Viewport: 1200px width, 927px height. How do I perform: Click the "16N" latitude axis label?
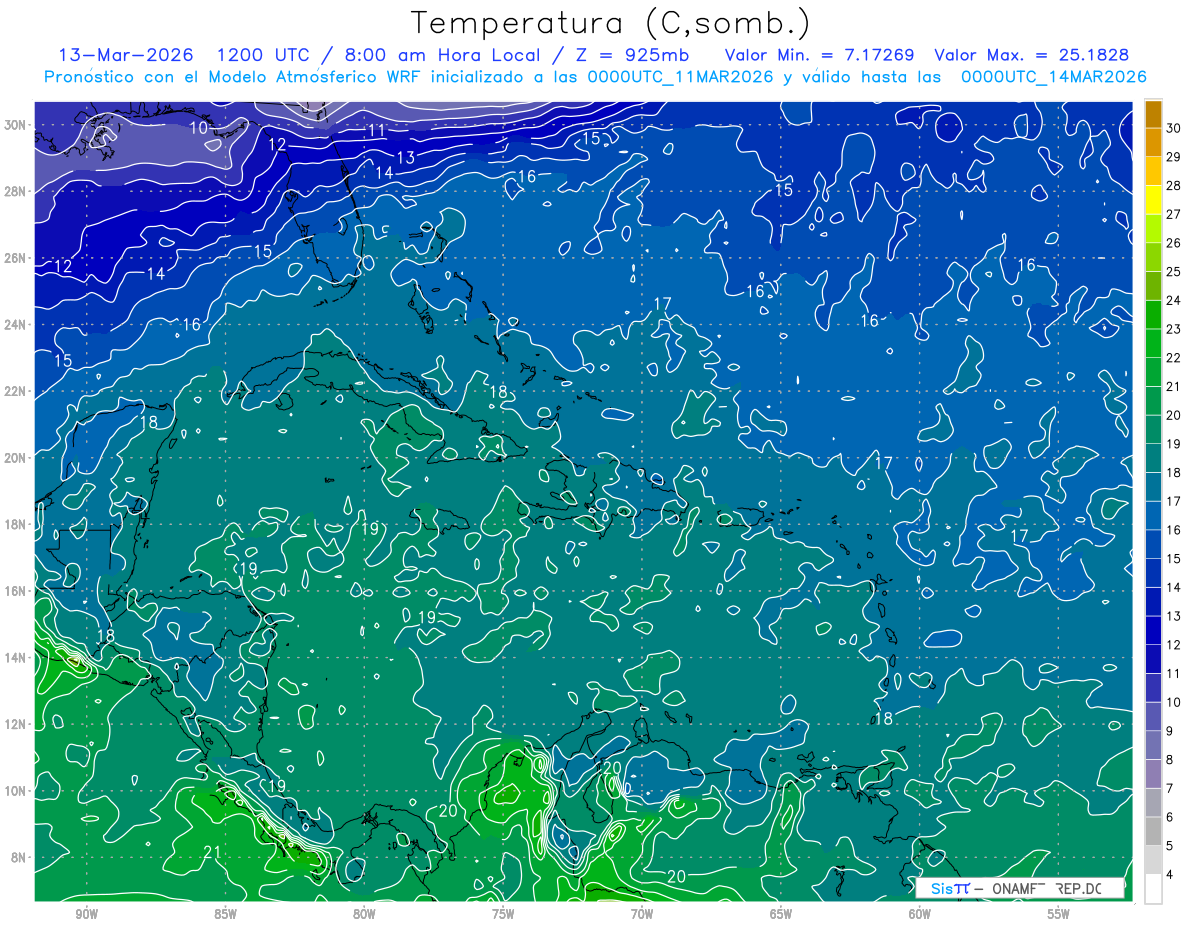(15, 591)
